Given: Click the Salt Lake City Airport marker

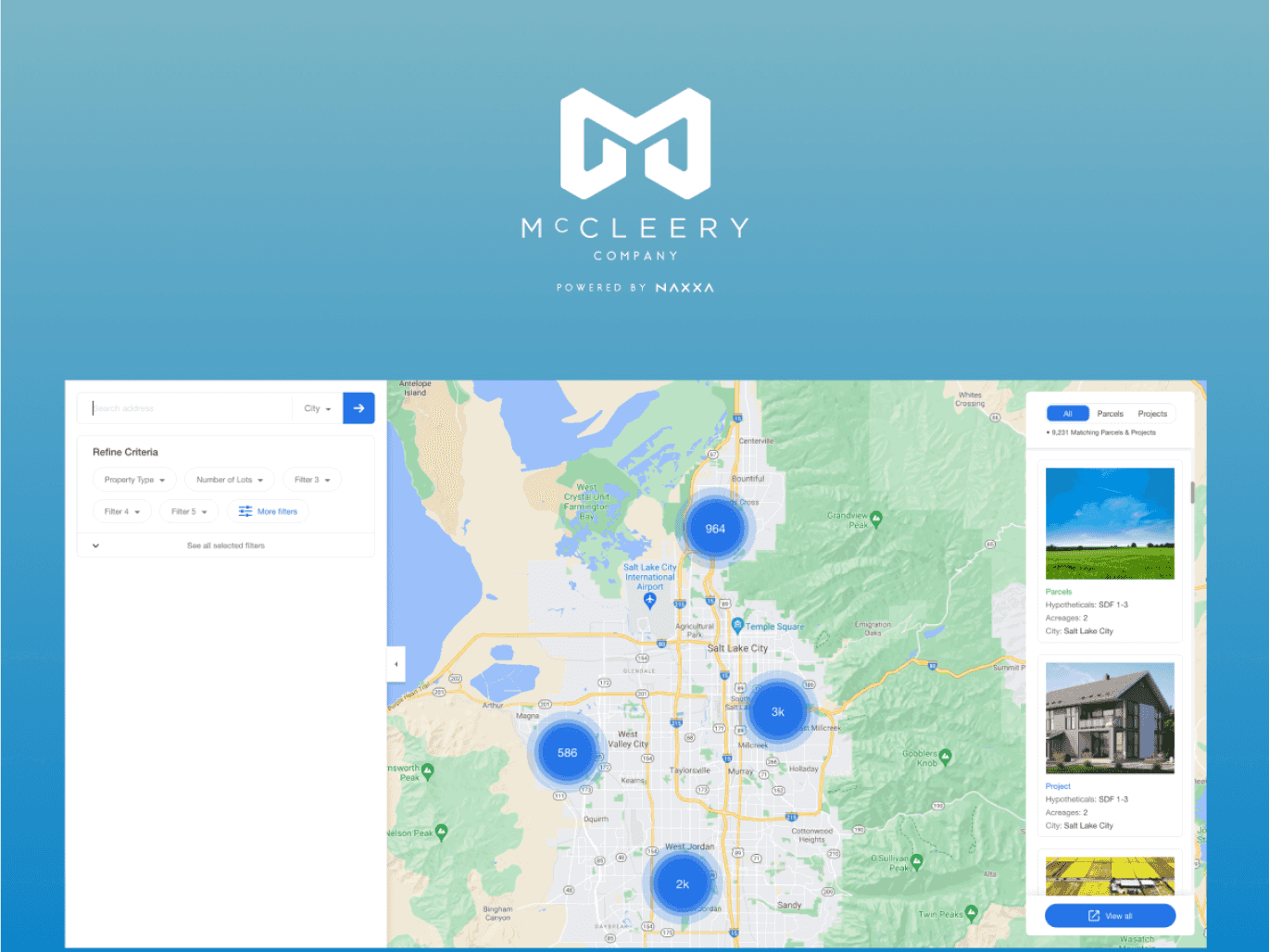Looking at the screenshot, I should (649, 600).
